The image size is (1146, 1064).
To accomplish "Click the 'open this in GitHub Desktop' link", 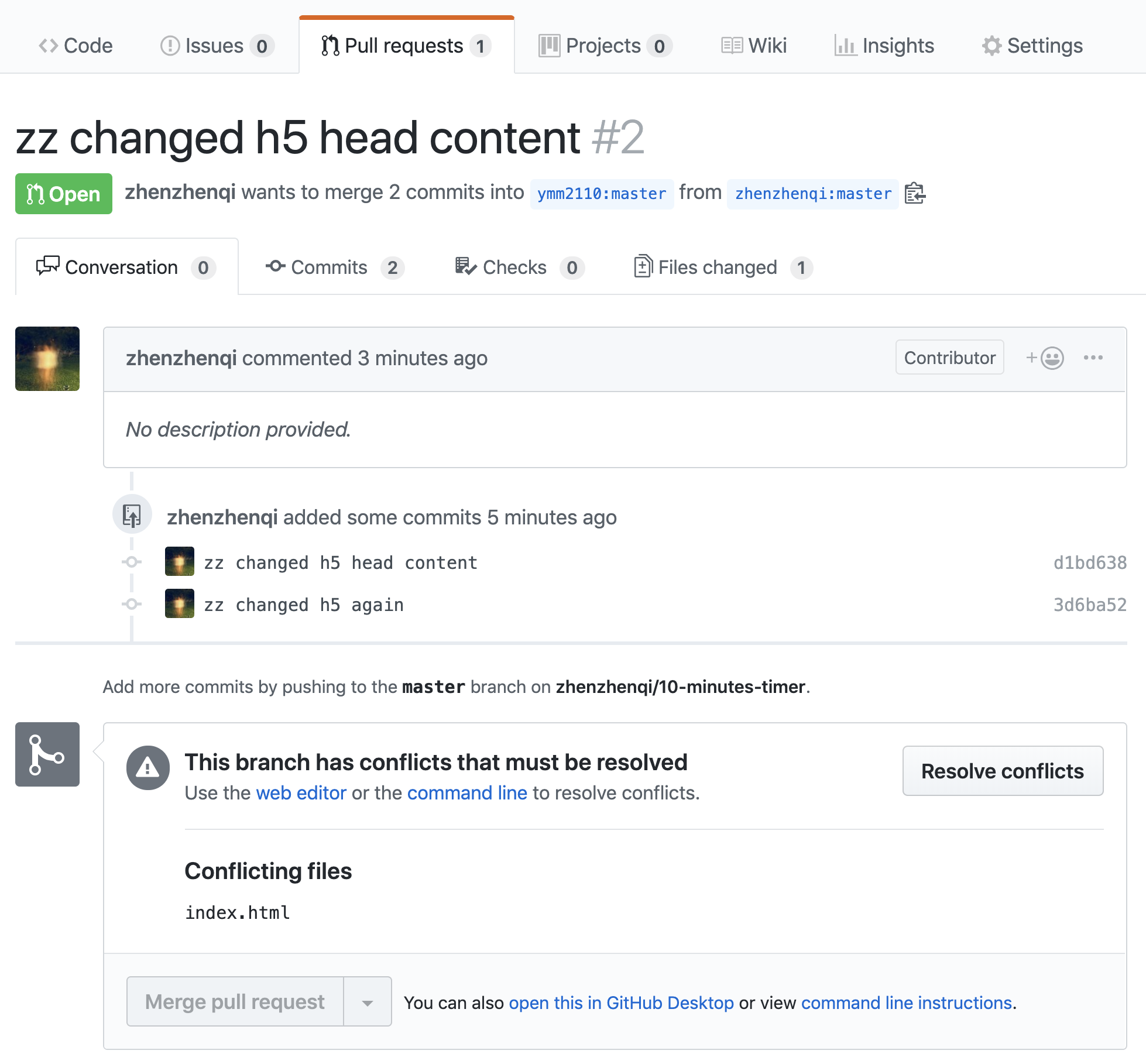I will tap(621, 1003).
